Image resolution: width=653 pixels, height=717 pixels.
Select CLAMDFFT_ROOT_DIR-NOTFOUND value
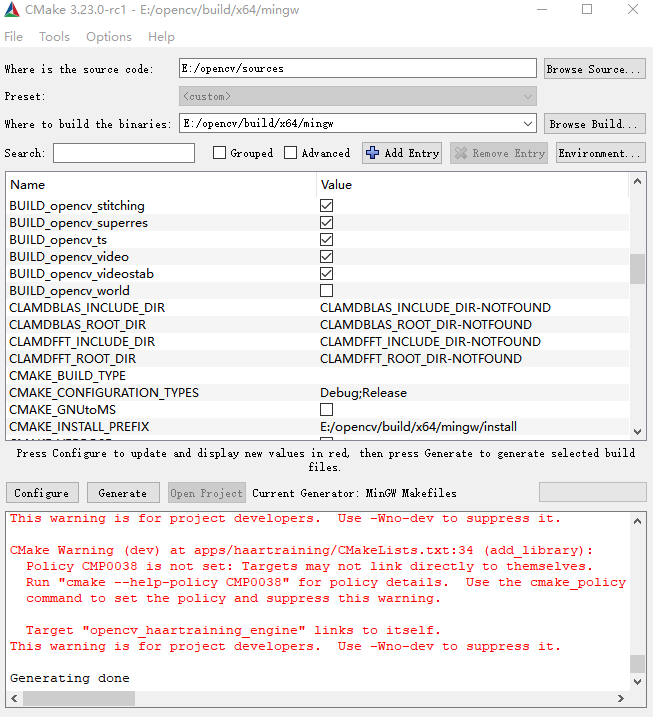coord(421,358)
